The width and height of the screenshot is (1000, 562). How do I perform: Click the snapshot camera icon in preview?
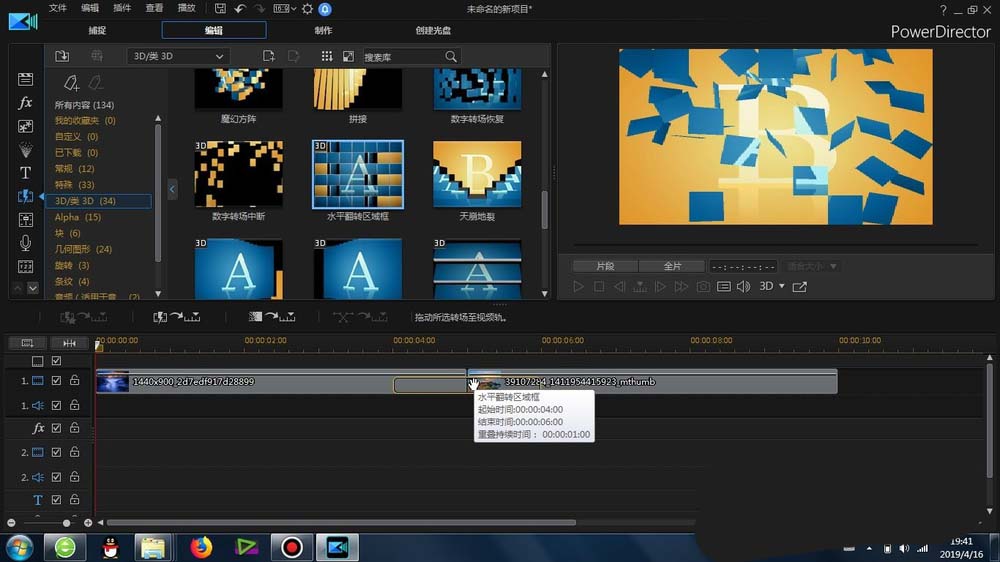pos(703,287)
